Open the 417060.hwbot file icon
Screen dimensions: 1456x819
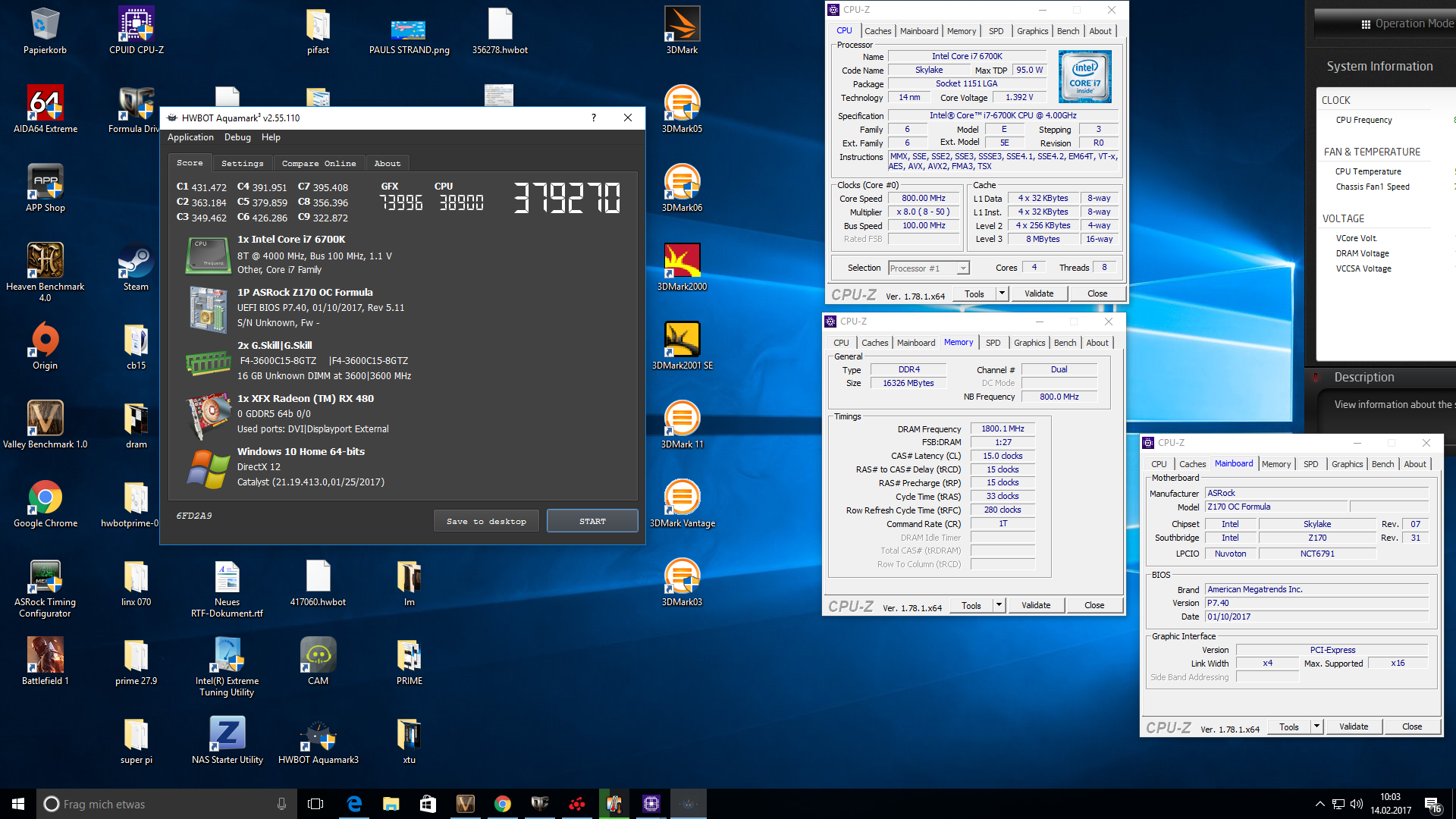tap(318, 583)
